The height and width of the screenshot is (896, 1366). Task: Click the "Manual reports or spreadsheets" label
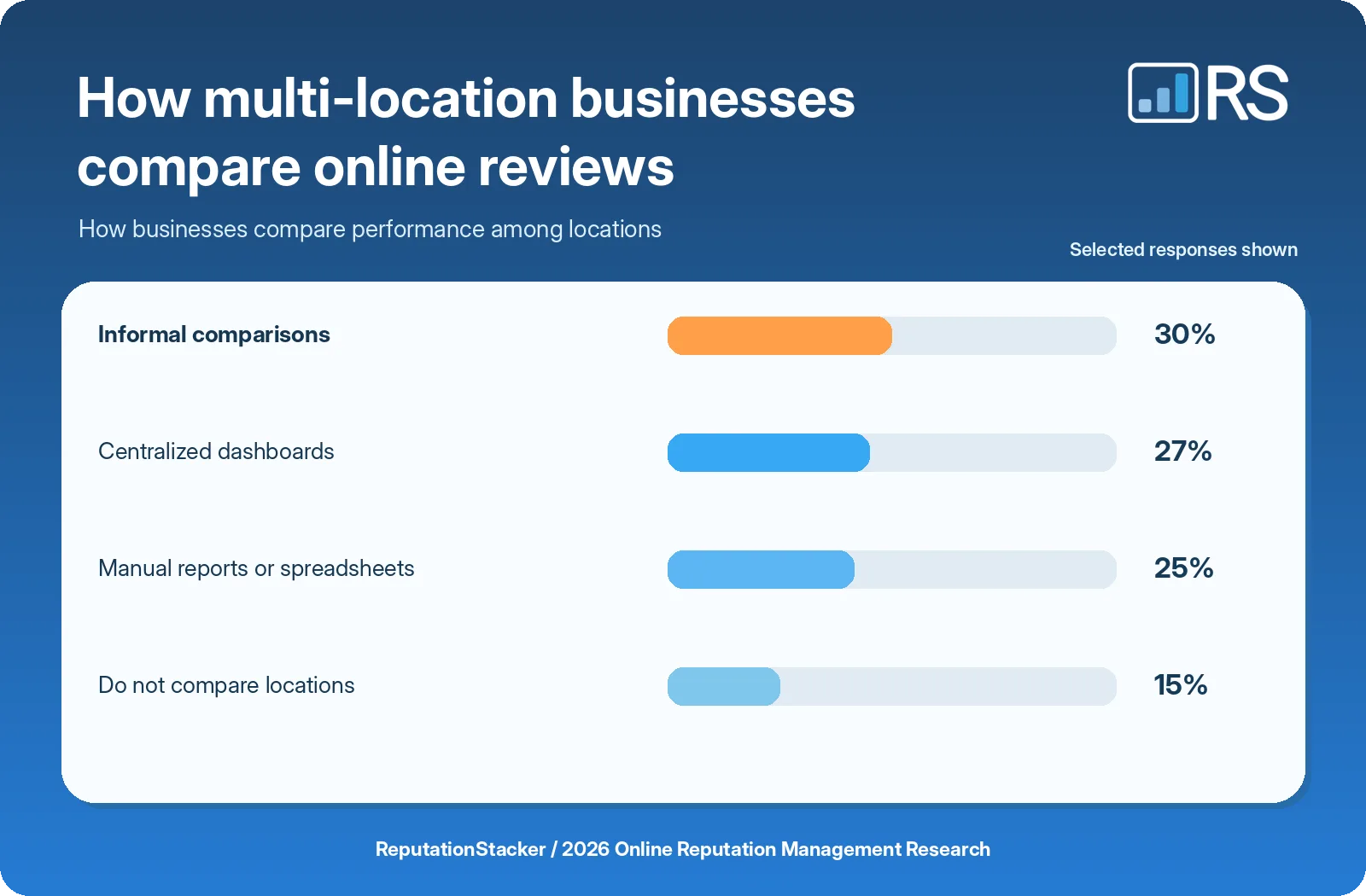256,568
